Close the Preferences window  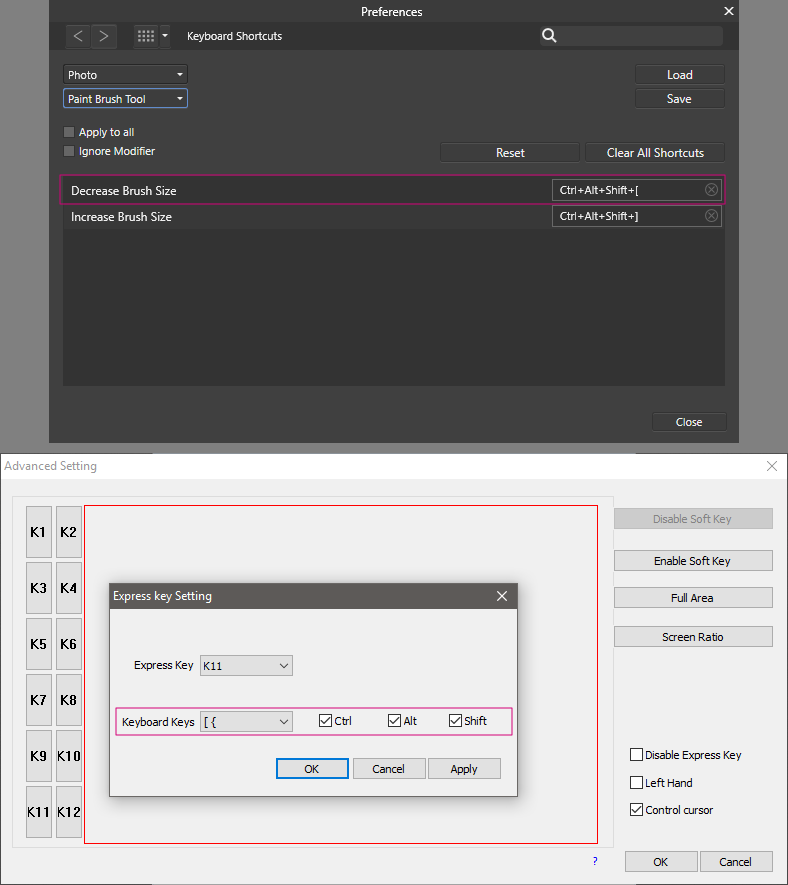pos(729,11)
